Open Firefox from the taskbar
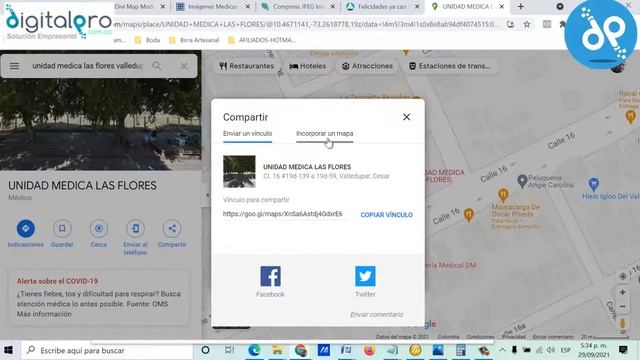The width and height of the screenshot is (640, 360). click(369, 350)
